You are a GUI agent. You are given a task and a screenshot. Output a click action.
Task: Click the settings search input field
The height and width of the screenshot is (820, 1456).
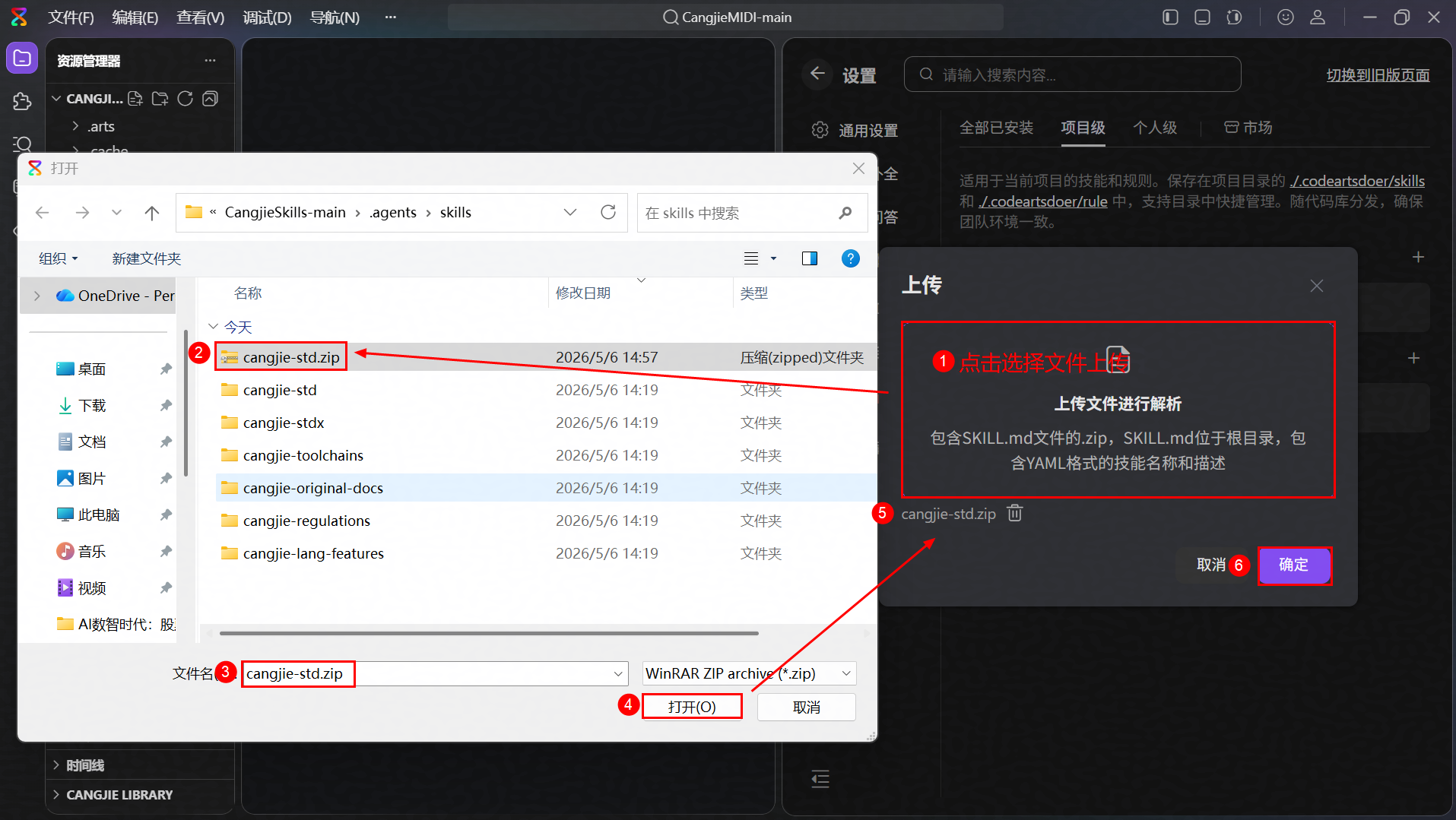tap(1072, 74)
